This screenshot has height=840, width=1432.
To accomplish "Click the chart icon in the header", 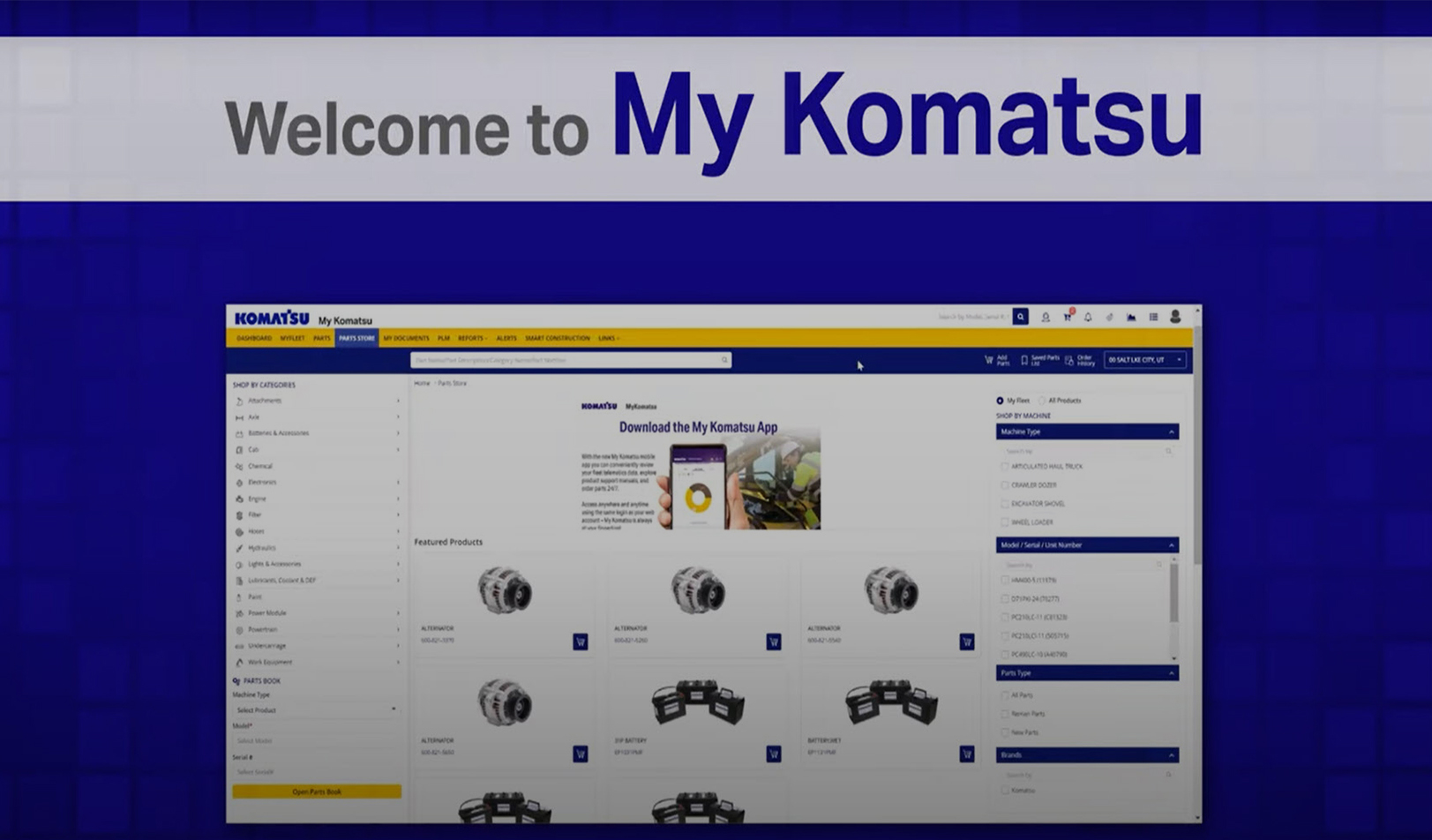I will (x=1131, y=317).
